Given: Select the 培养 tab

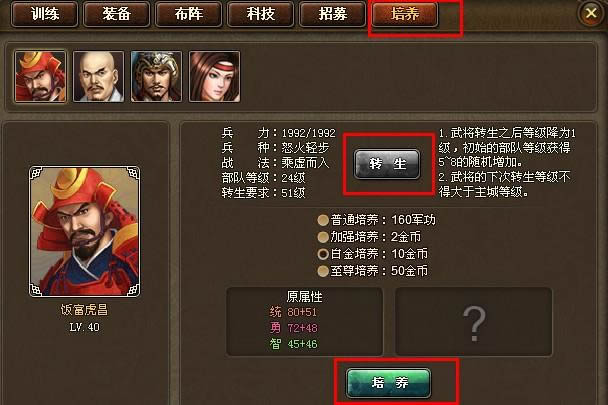Looking at the screenshot, I should pyautogui.click(x=404, y=14).
